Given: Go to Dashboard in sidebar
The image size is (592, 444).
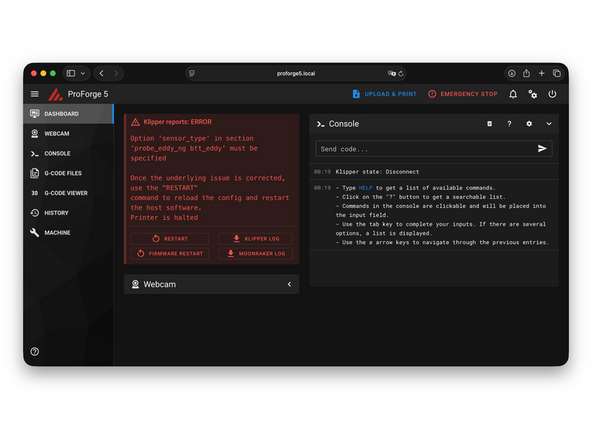Looking at the screenshot, I should (68, 114).
